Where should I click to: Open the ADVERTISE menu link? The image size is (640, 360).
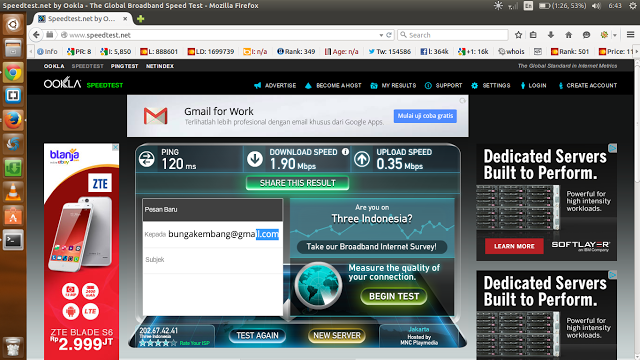click(275, 86)
